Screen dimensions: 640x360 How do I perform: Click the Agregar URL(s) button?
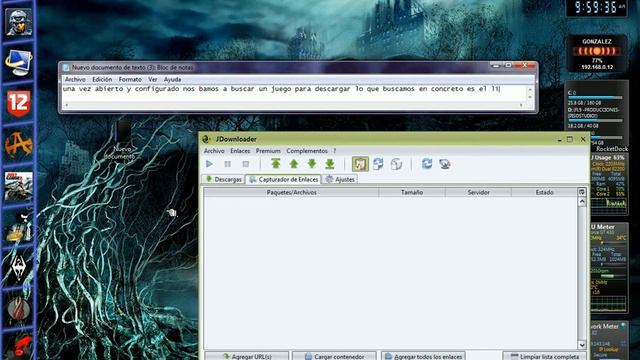coord(247,356)
